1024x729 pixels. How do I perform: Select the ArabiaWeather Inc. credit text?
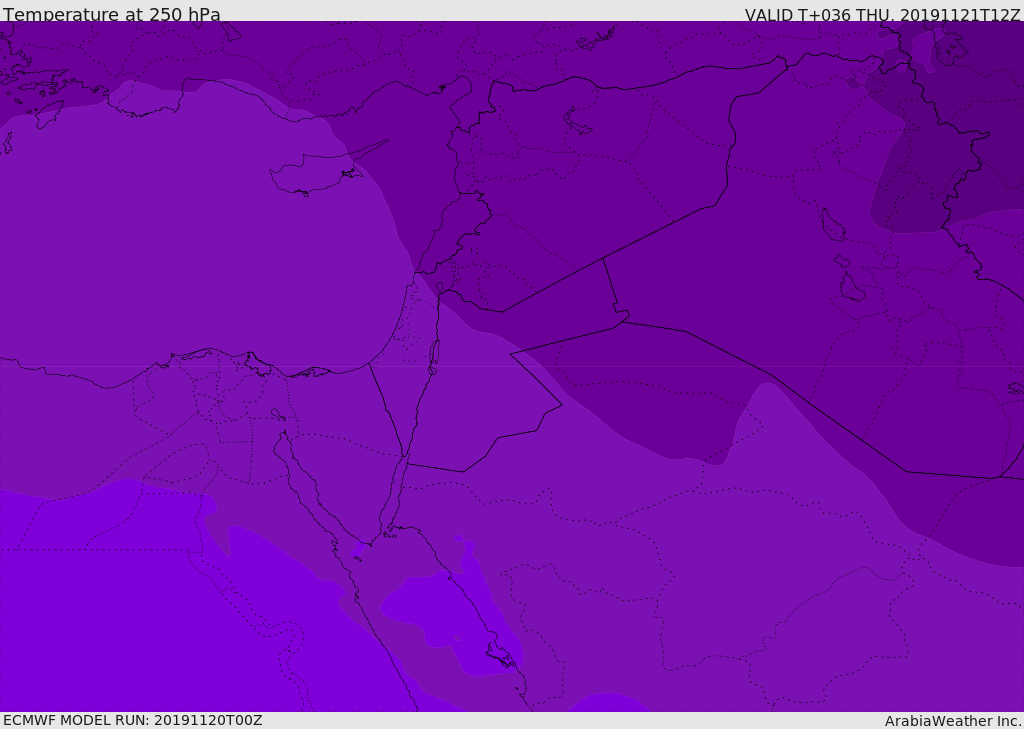point(953,721)
